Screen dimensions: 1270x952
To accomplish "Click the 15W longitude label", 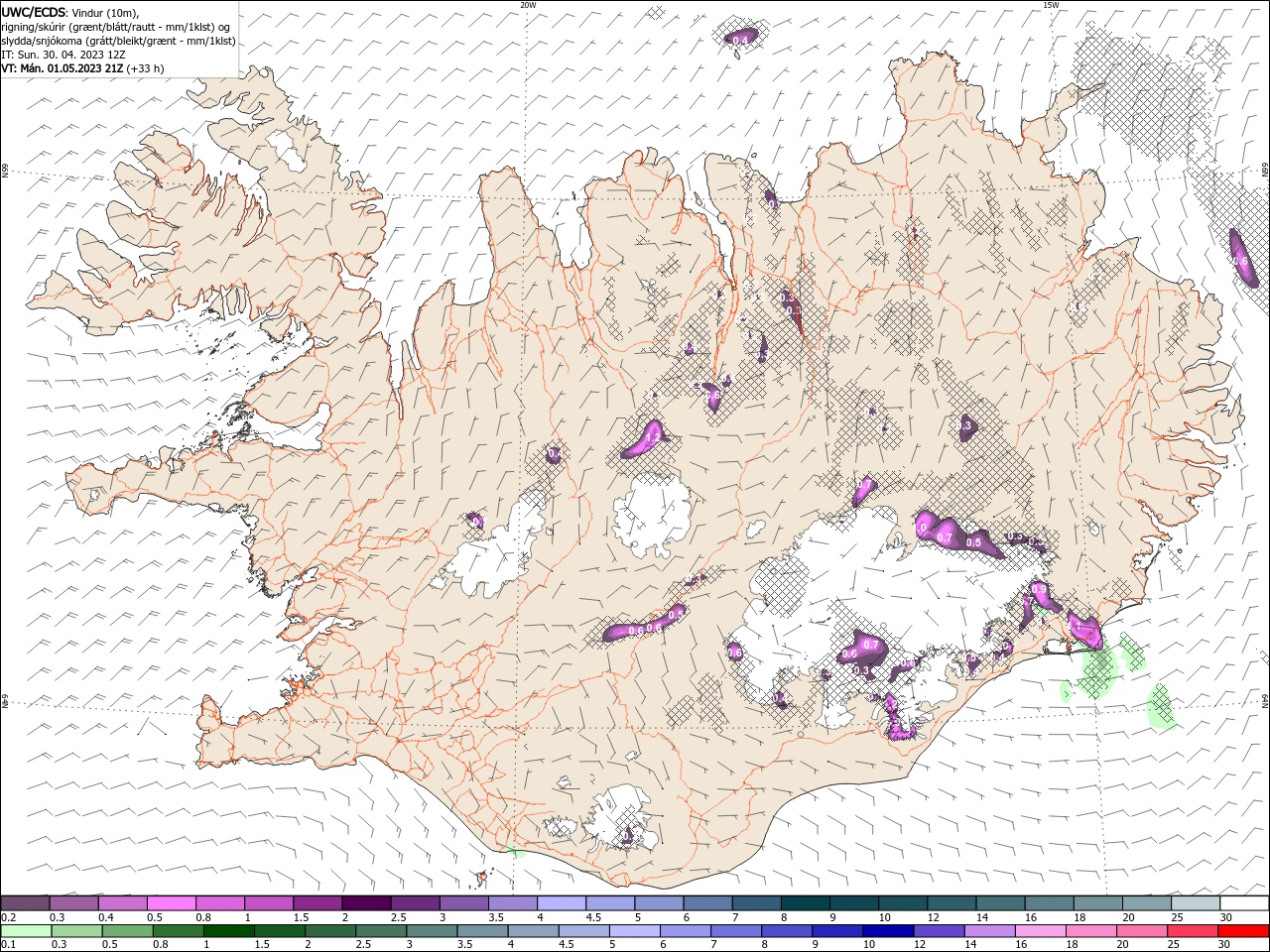I will (x=1051, y=5).
